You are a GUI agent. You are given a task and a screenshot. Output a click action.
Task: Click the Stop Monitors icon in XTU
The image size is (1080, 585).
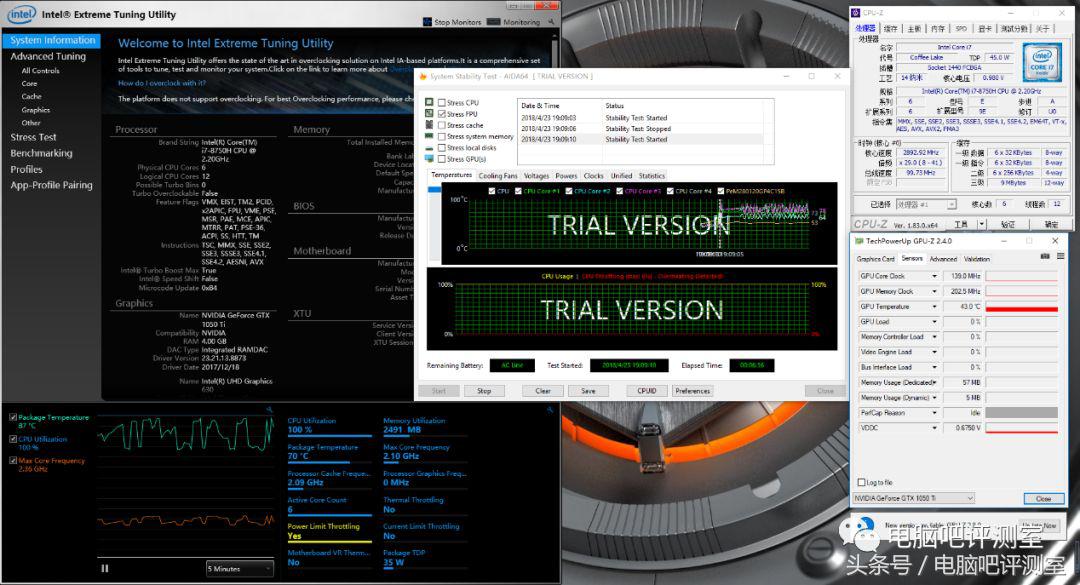428,21
